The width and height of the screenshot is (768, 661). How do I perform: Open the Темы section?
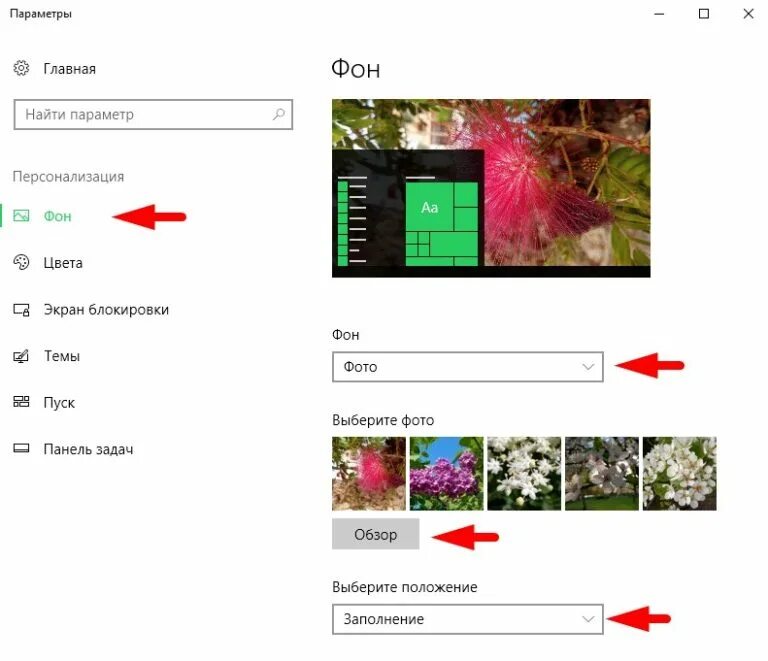point(62,356)
